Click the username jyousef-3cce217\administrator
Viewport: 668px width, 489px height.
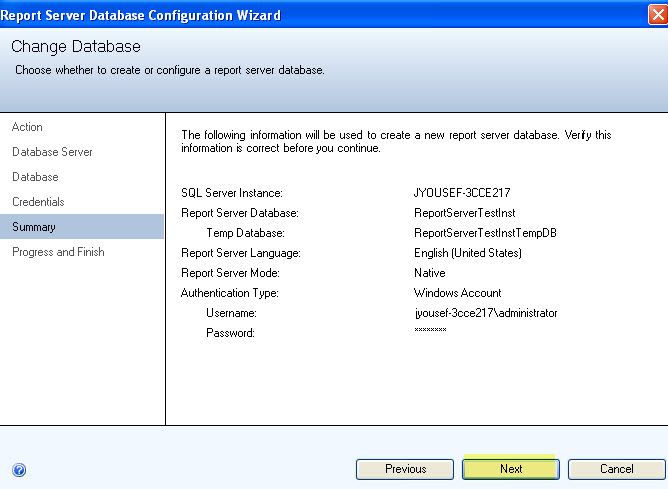486,313
